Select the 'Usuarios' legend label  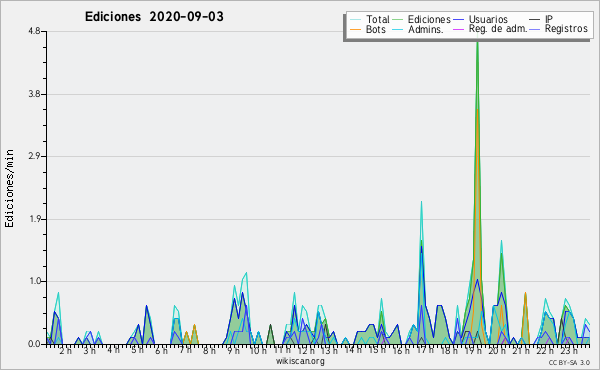click(488, 19)
